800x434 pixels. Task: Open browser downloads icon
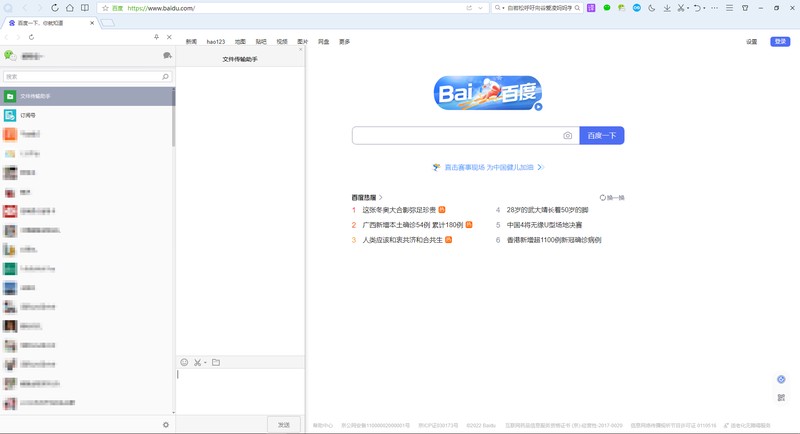pos(666,8)
